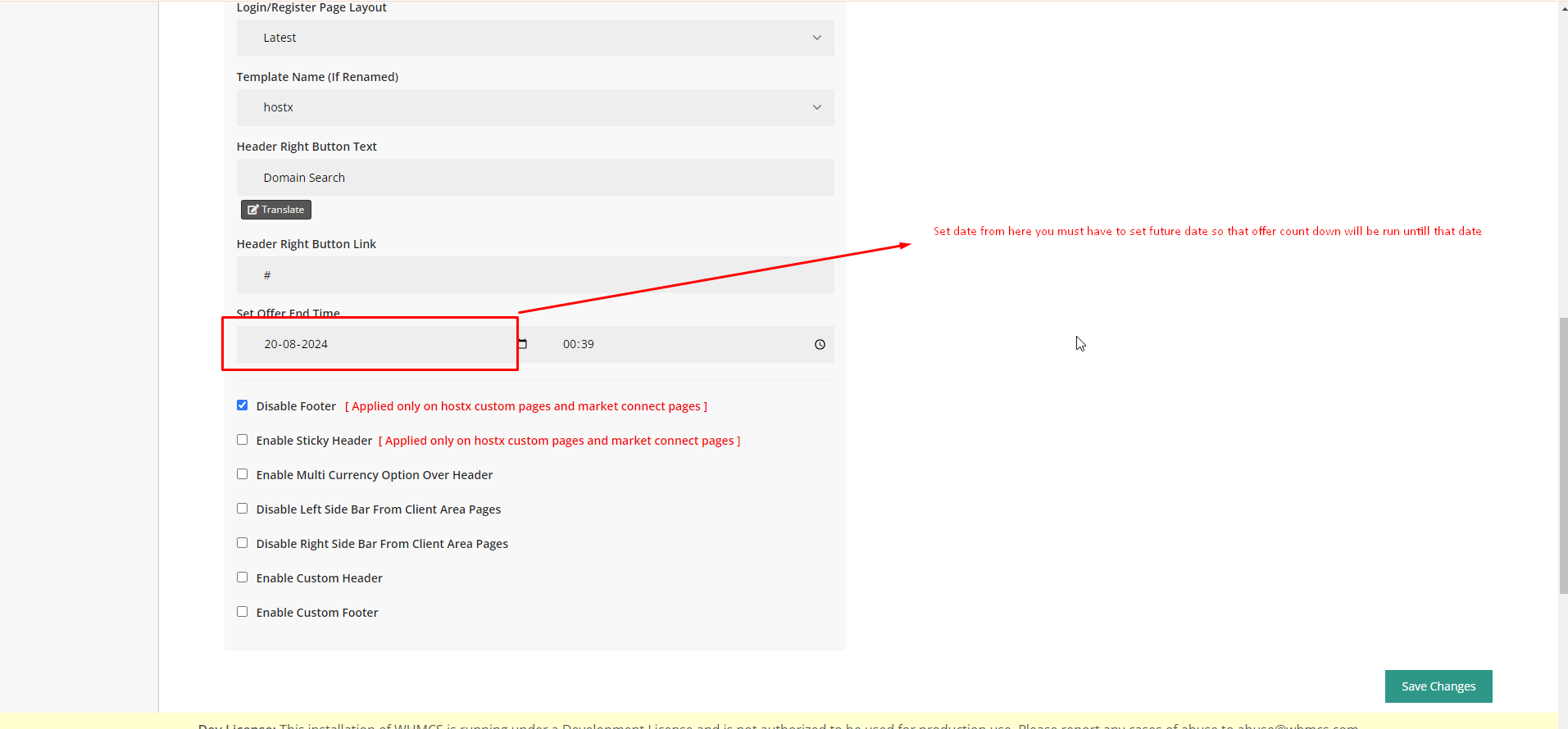Click chevron arrow on Latest layout select

click(816, 38)
